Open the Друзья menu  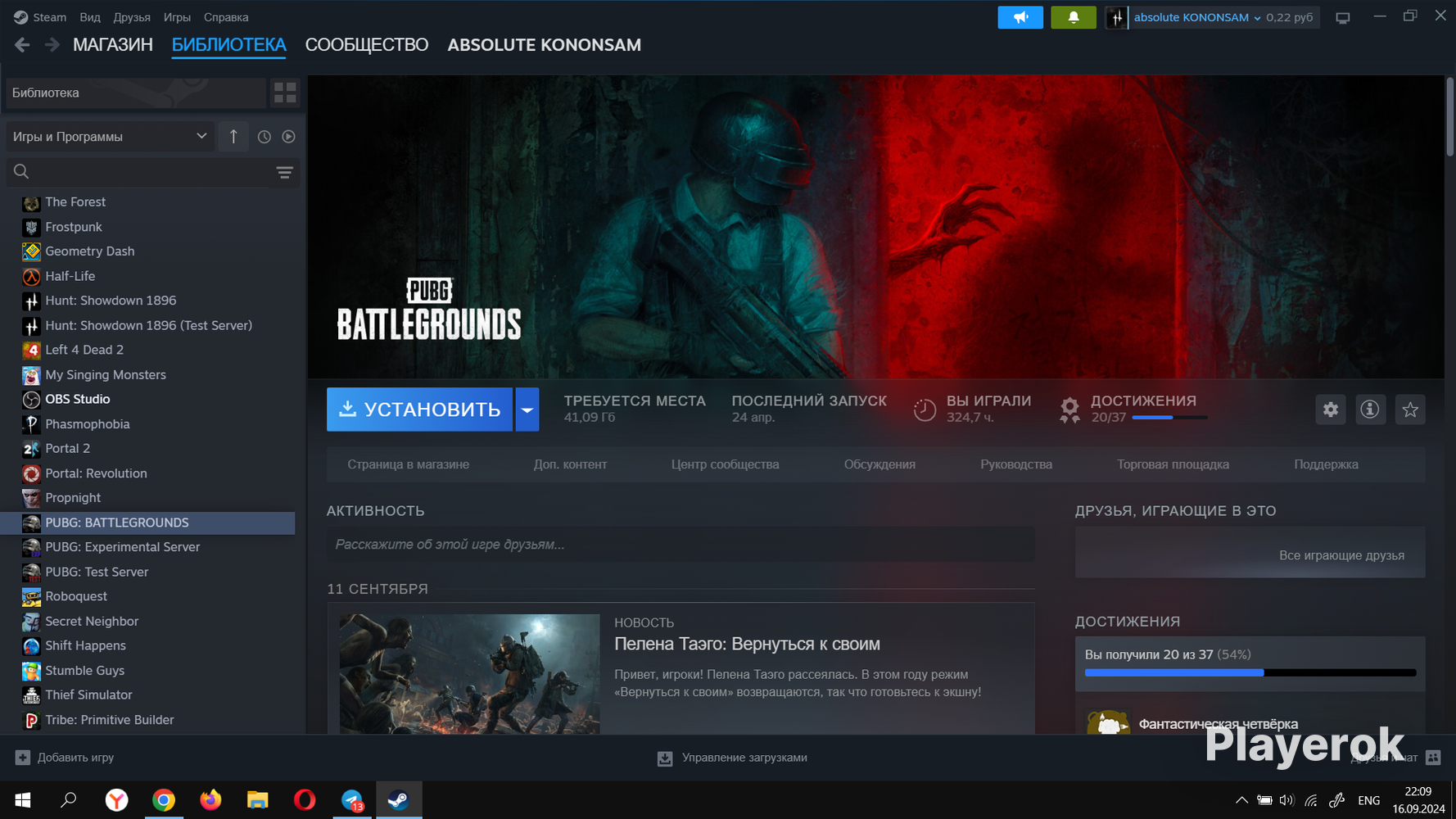point(132,17)
